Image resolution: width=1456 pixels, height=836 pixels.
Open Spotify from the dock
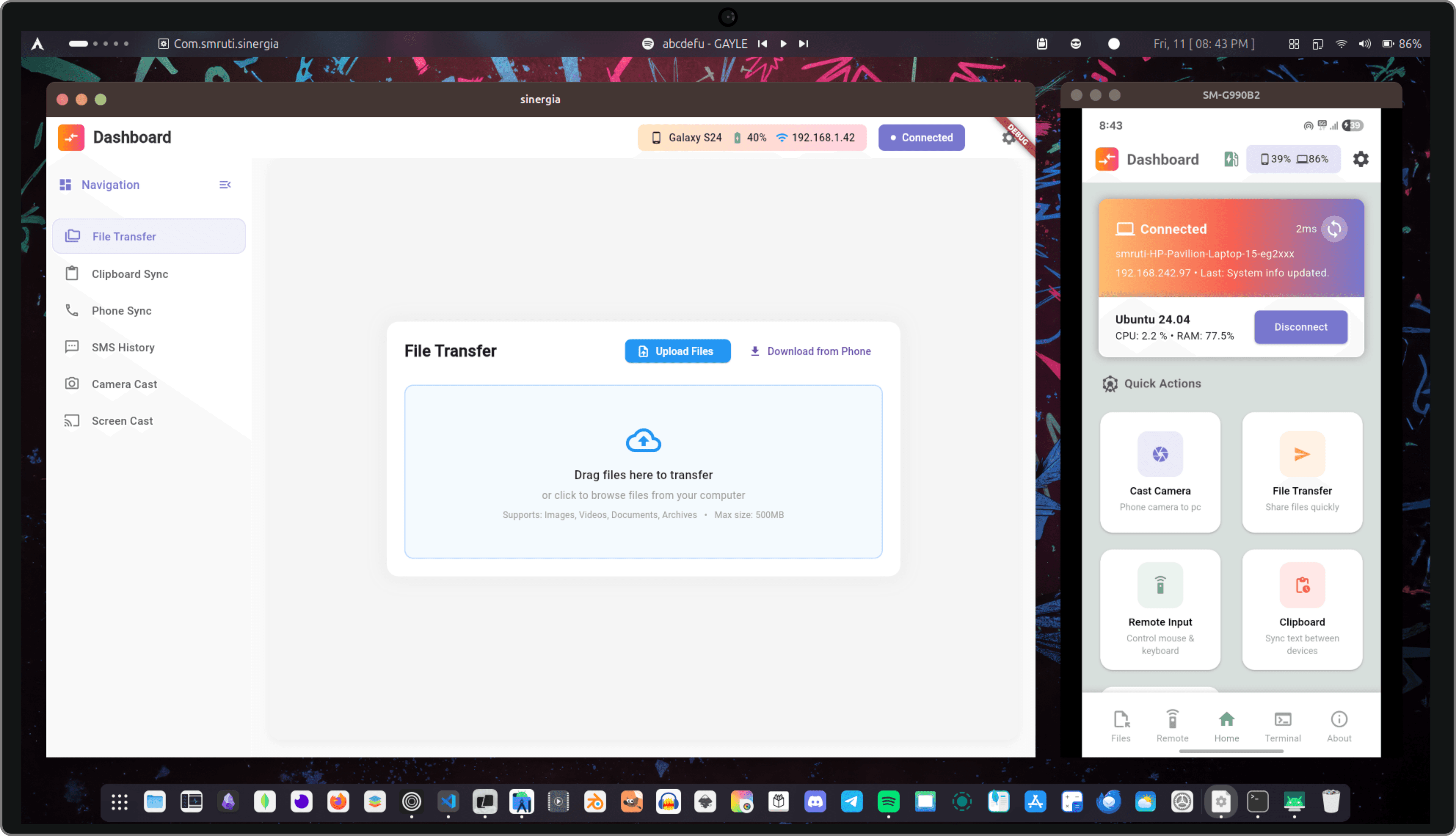888,802
